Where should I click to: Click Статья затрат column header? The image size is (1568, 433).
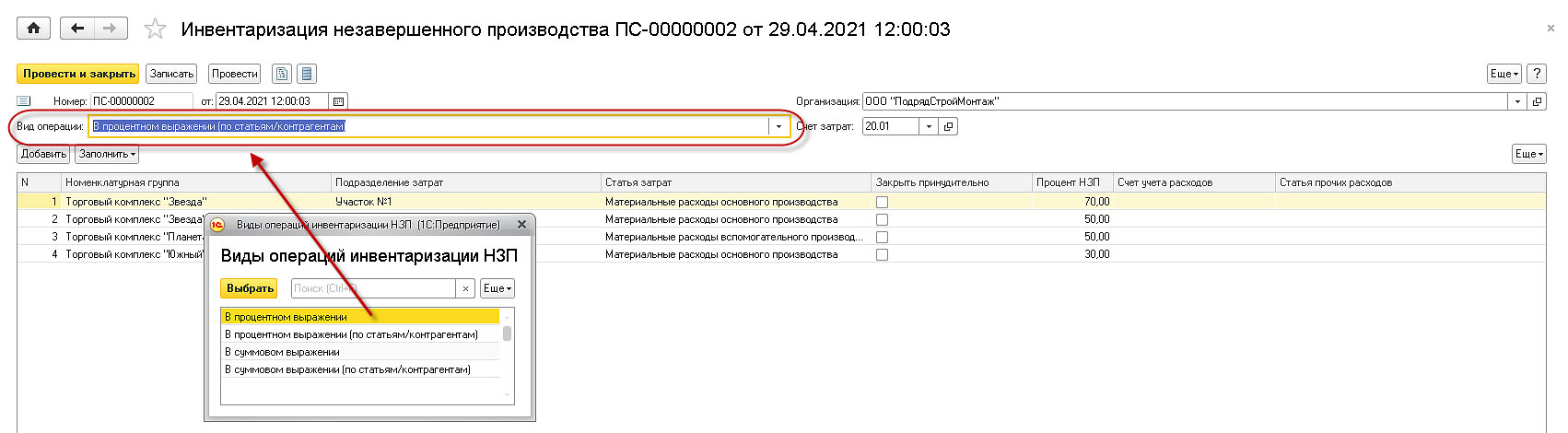736,182
